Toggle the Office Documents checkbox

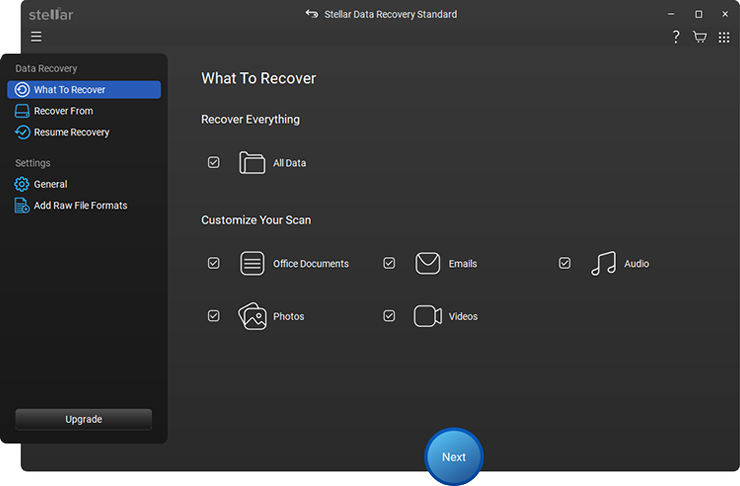213,263
